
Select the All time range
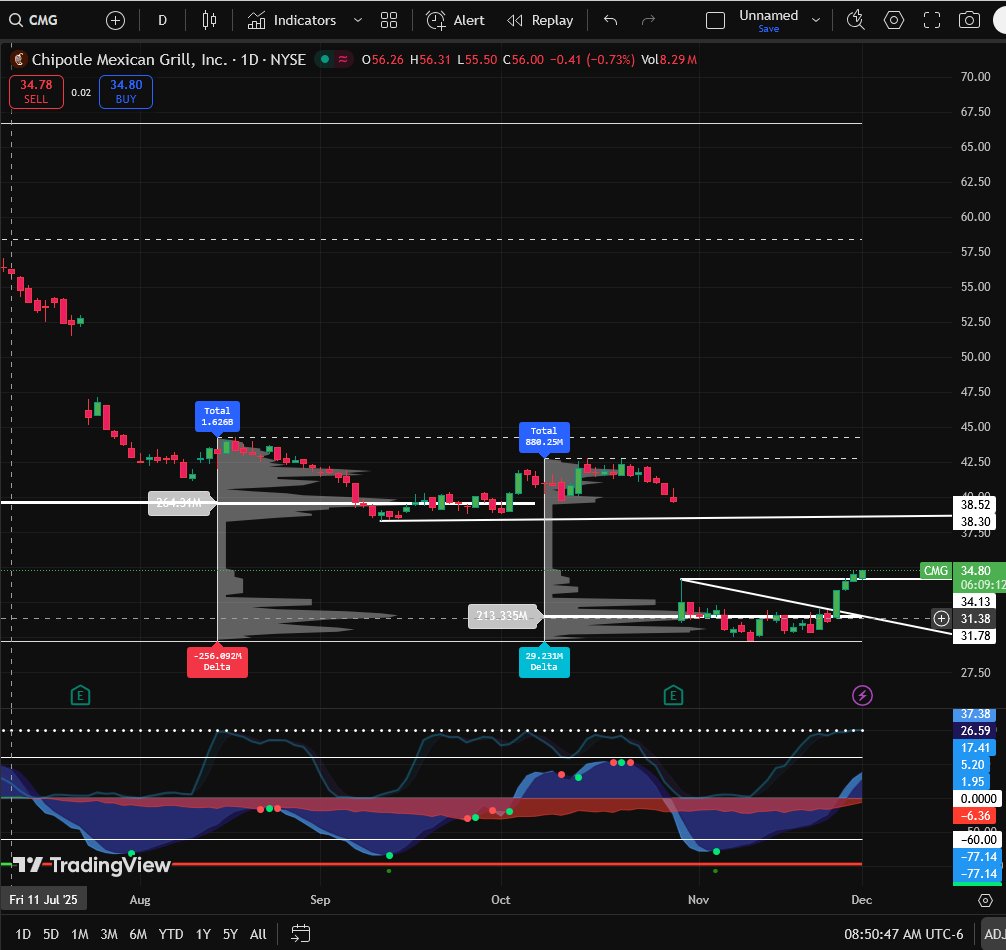[258, 934]
